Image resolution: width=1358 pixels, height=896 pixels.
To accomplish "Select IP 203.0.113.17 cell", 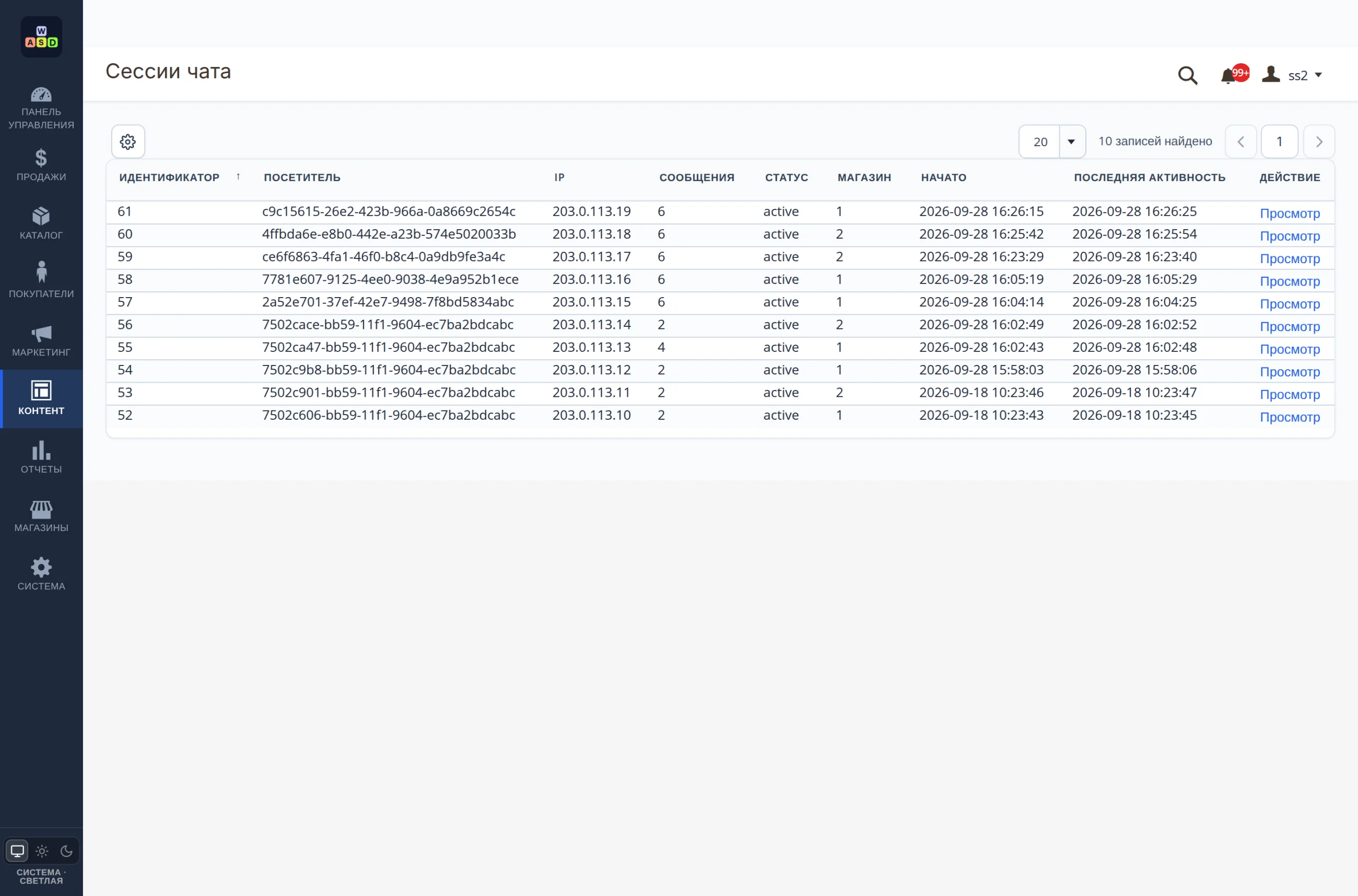I will tap(592, 256).
